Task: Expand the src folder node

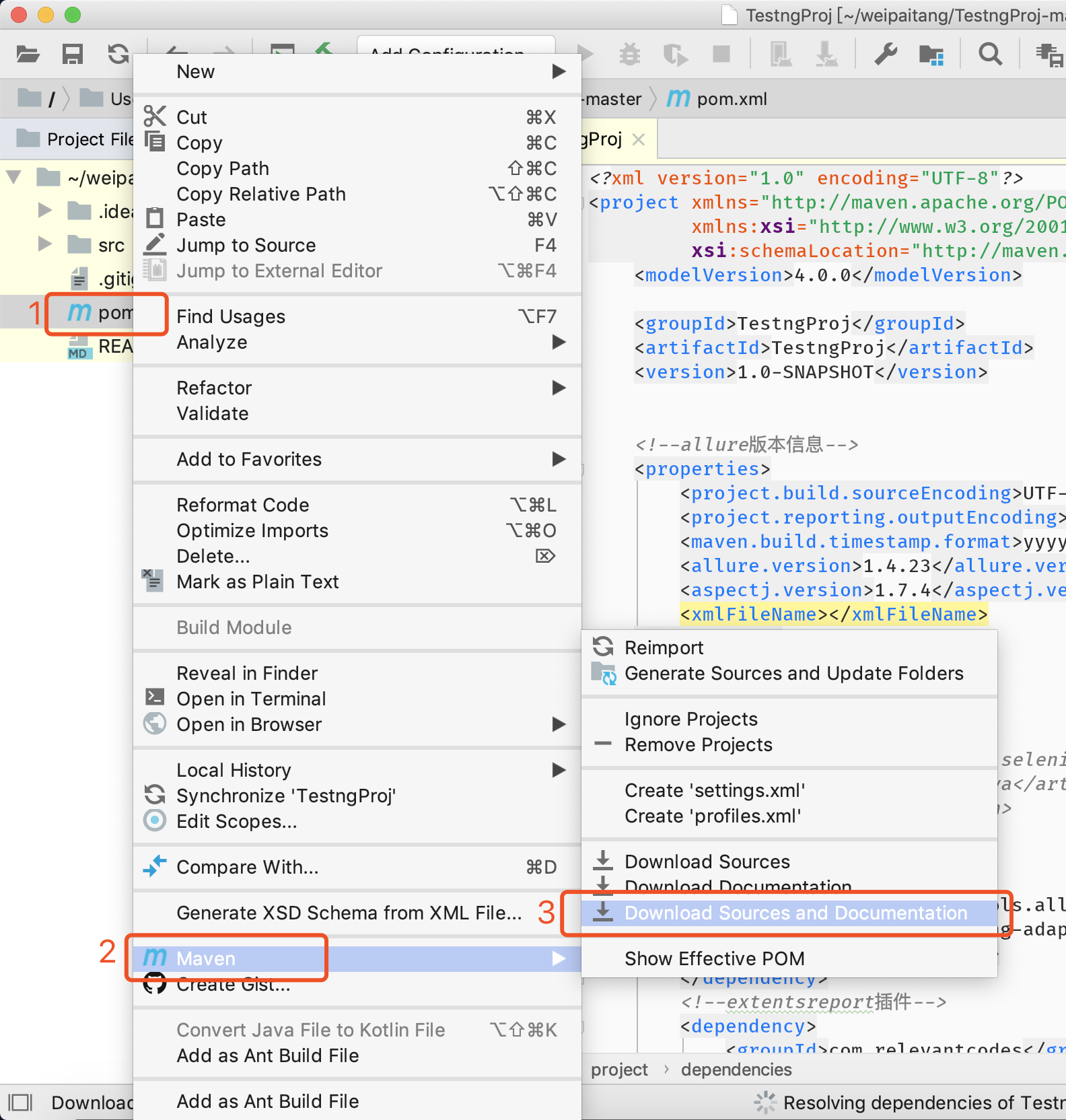Action: click(x=45, y=244)
